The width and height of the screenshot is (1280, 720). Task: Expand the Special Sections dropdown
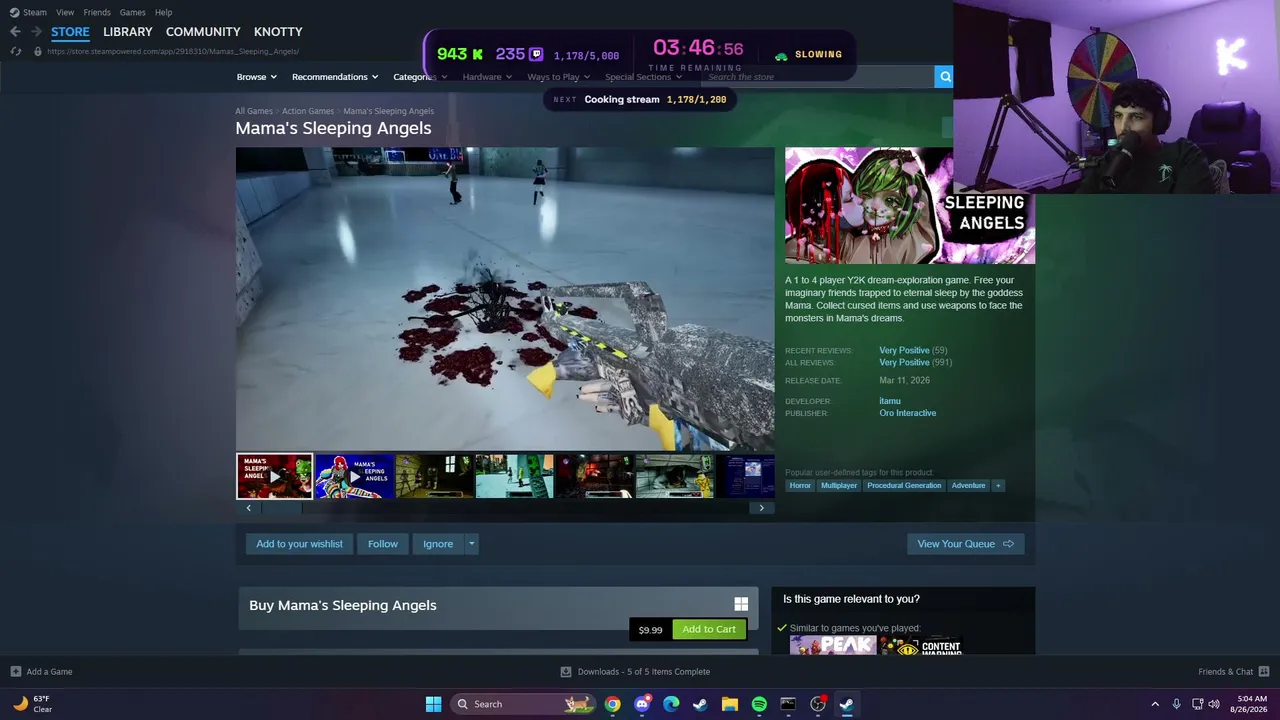644,77
